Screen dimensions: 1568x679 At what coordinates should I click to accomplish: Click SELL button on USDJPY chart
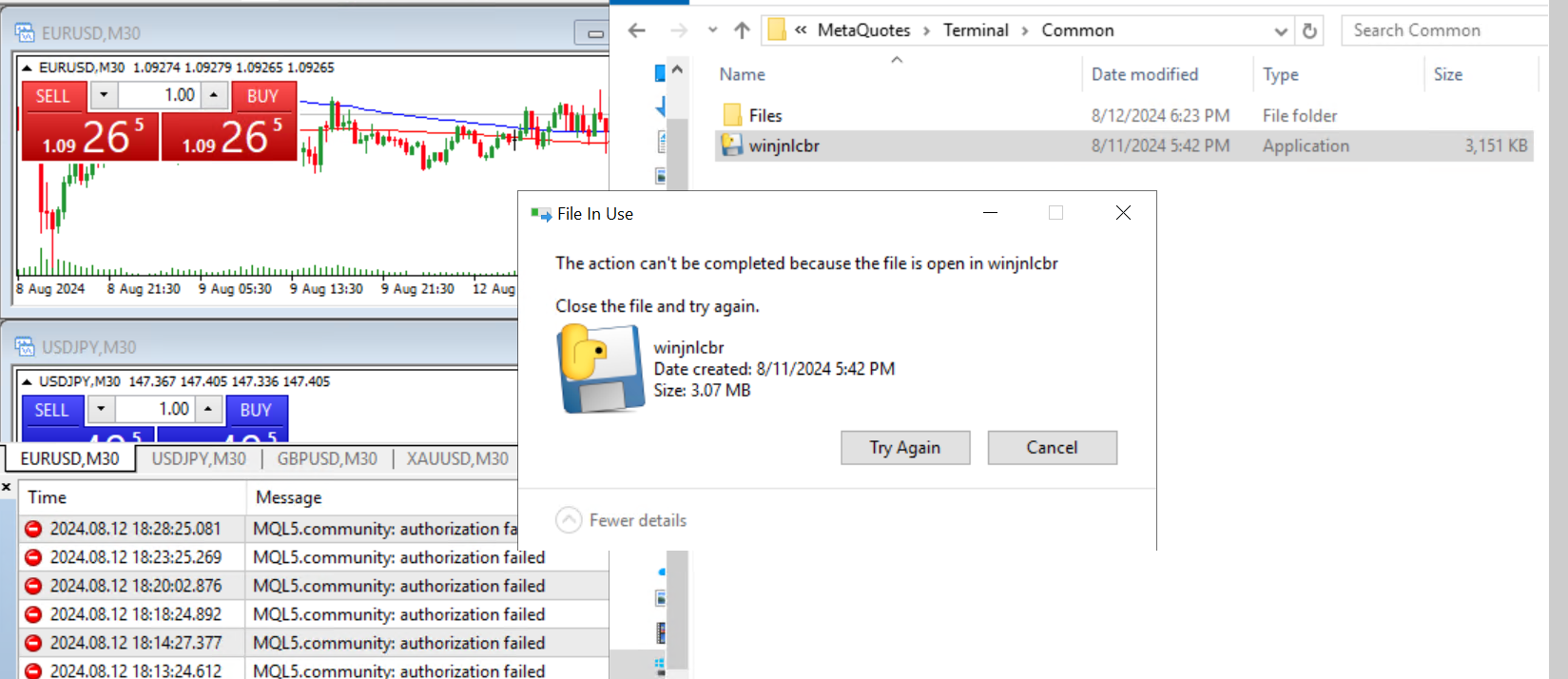pos(51,410)
